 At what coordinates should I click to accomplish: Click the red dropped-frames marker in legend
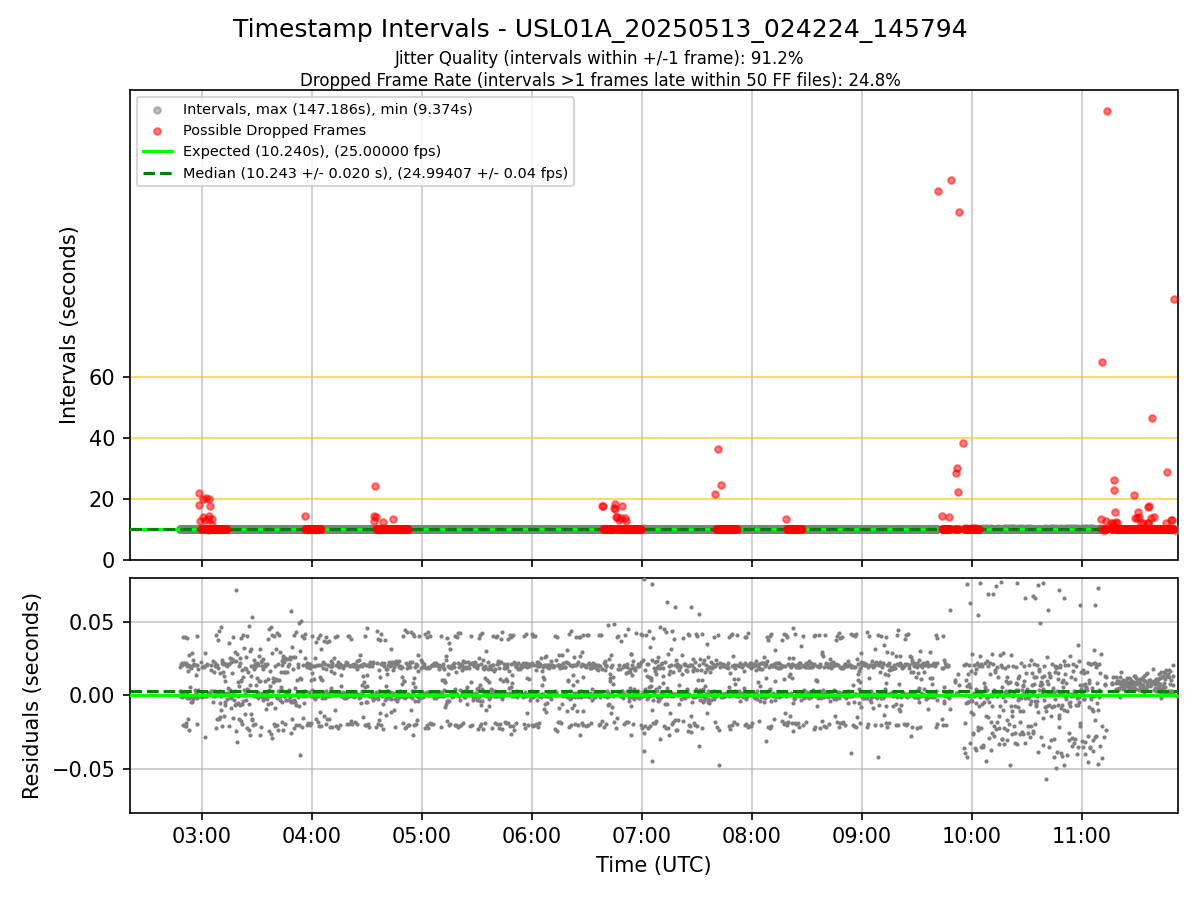[157, 130]
